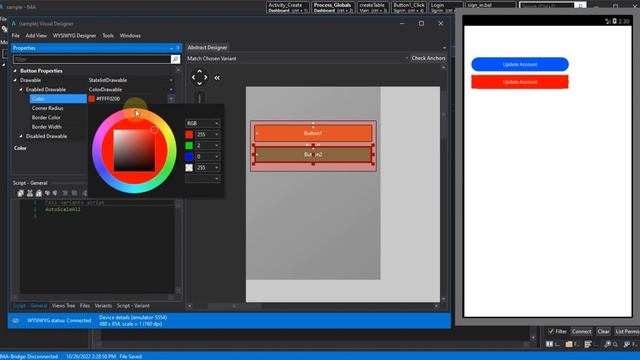Screen dimensions: 640x360
Task: Click the first Script toolbar copy icon
Action: click(x=21, y=193)
